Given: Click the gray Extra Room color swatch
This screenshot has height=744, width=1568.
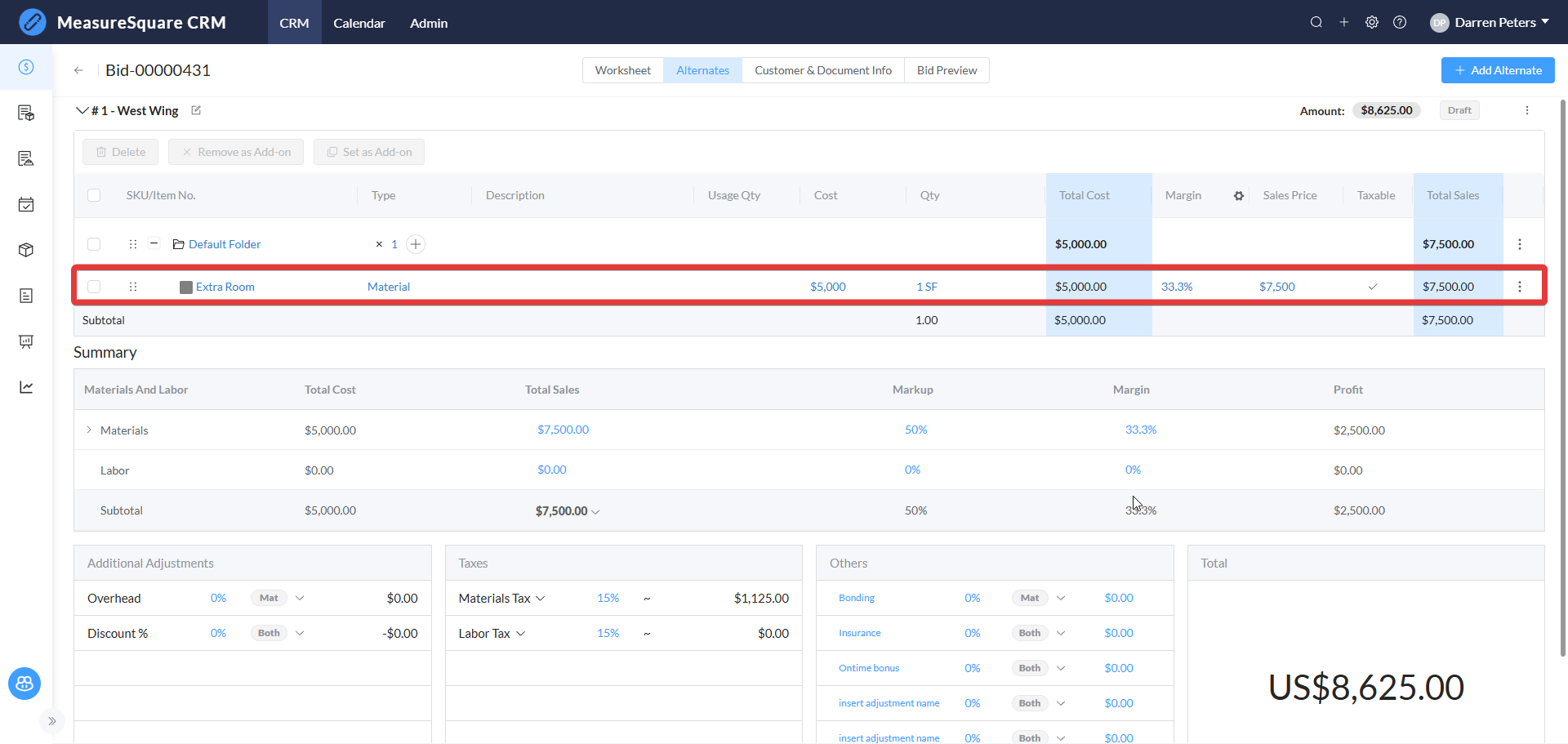Looking at the screenshot, I should [x=186, y=287].
